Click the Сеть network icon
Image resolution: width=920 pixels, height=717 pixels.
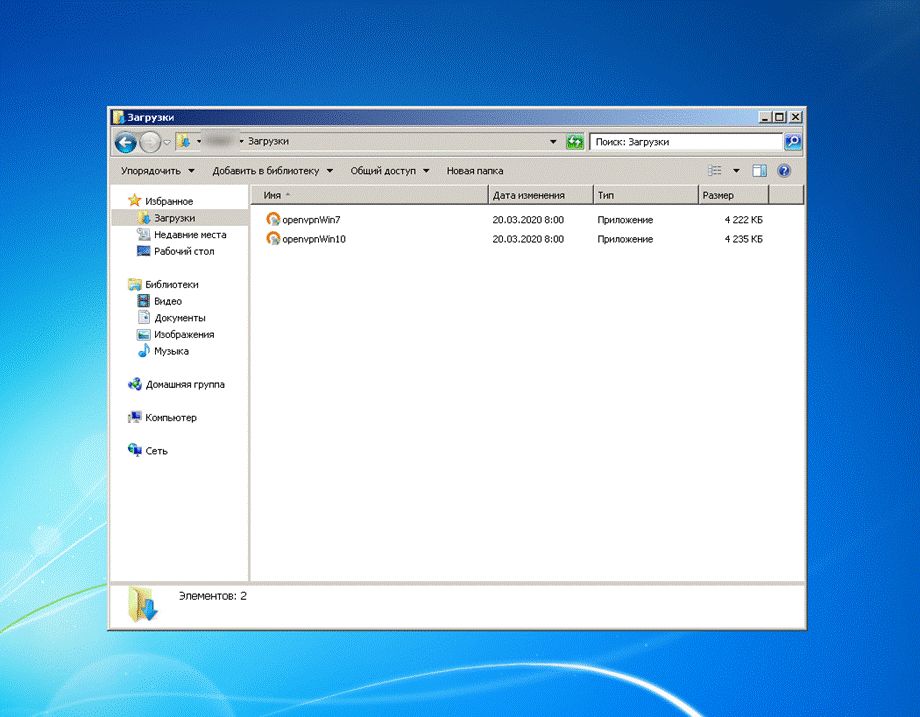click(x=135, y=450)
